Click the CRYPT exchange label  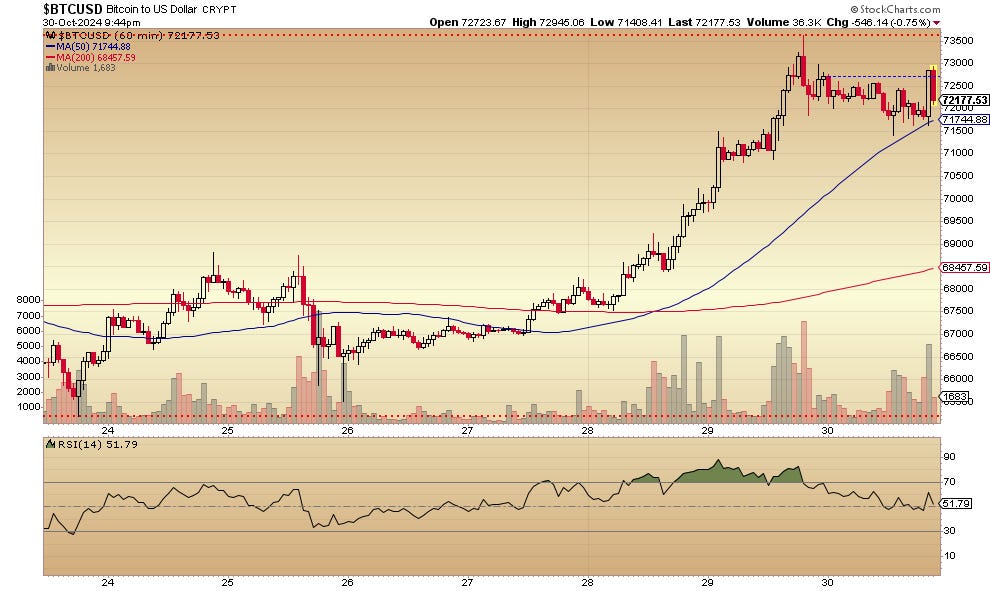point(219,9)
